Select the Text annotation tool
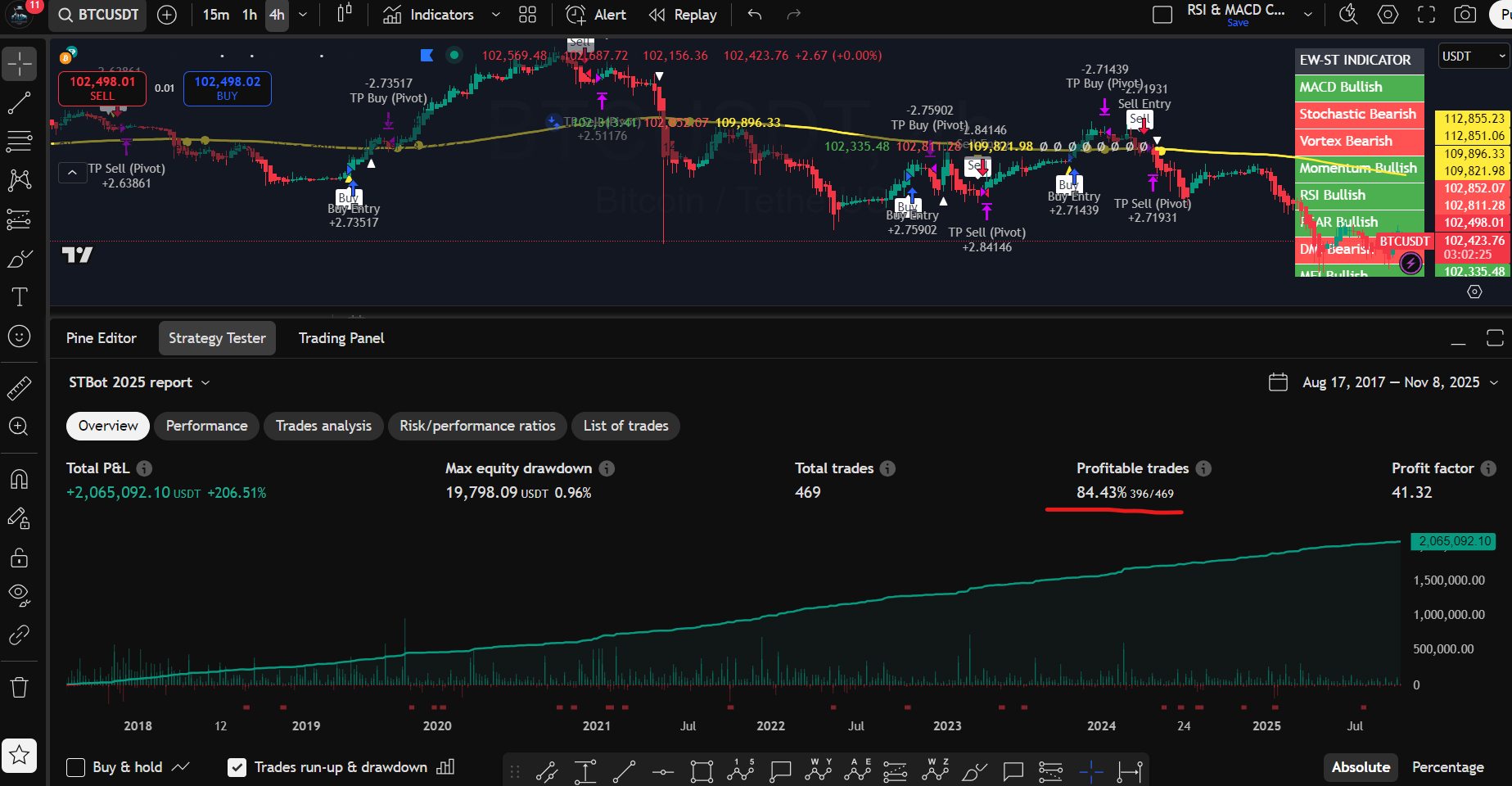The image size is (1512, 786). [20, 296]
